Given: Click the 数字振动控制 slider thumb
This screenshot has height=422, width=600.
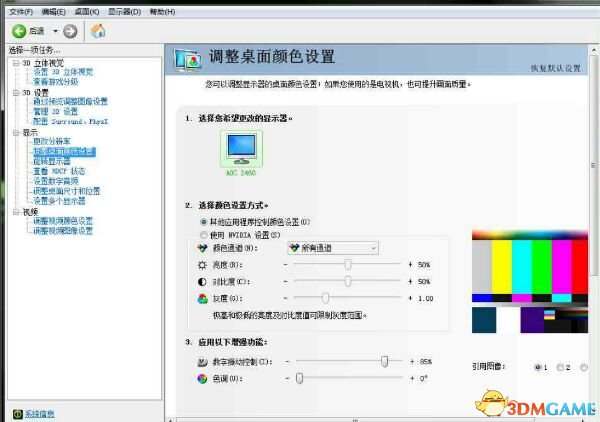Looking at the screenshot, I should (x=385, y=361).
